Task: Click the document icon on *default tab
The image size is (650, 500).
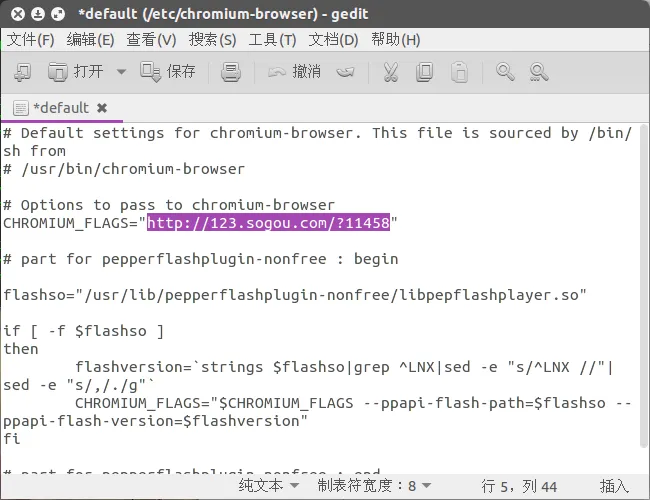Action: tap(21, 108)
